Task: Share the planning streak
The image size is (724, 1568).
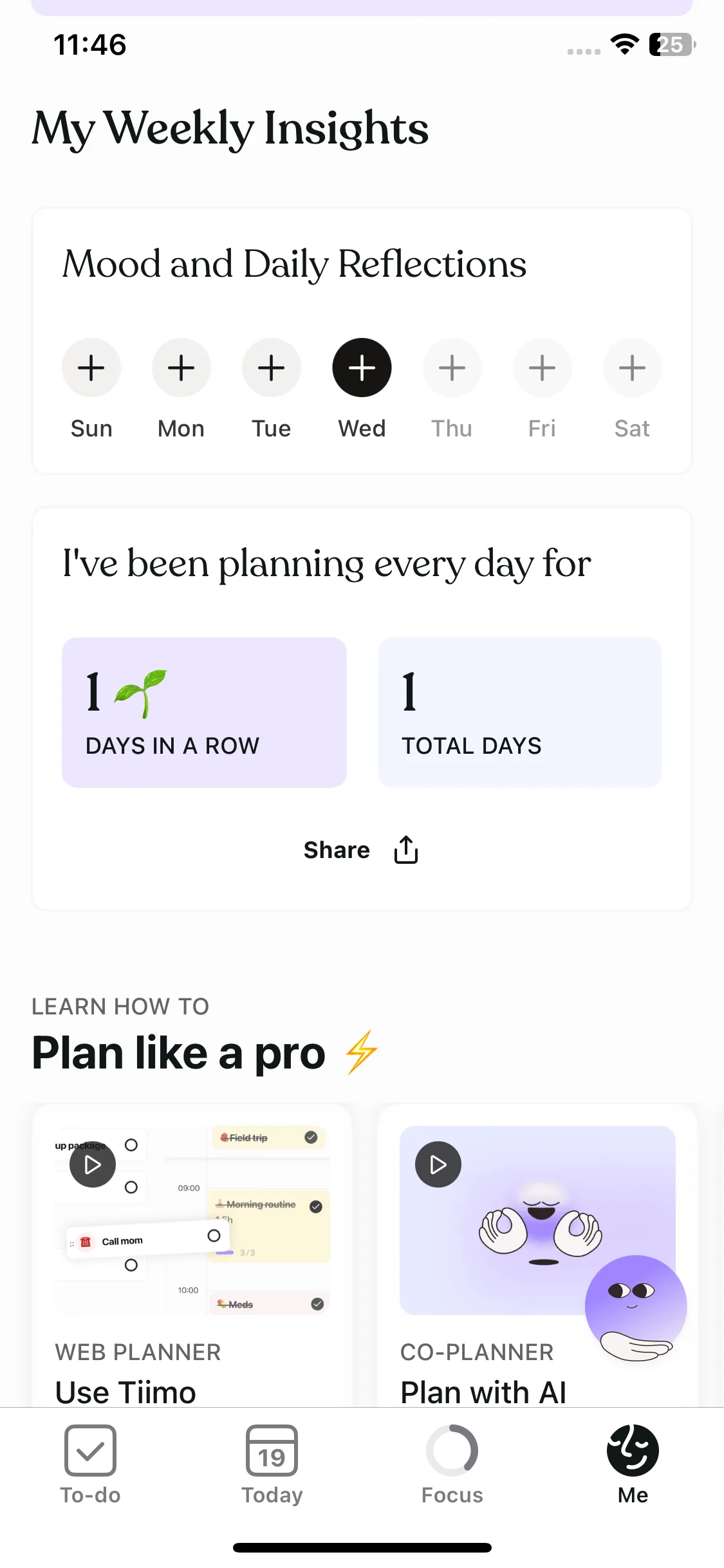Action: click(337, 850)
